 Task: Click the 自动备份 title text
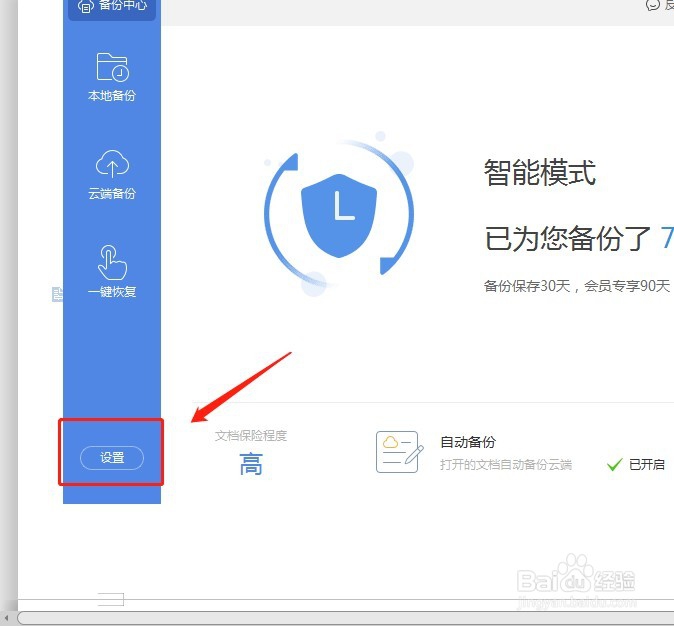point(468,442)
